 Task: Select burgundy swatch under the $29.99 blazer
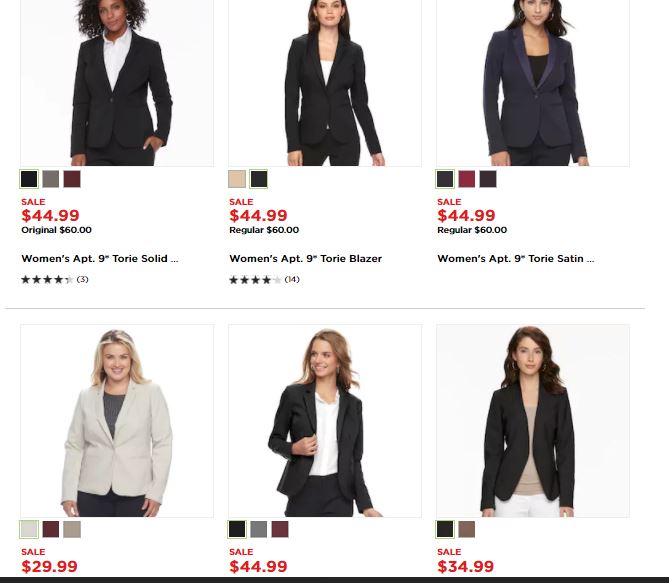[x=50, y=529]
